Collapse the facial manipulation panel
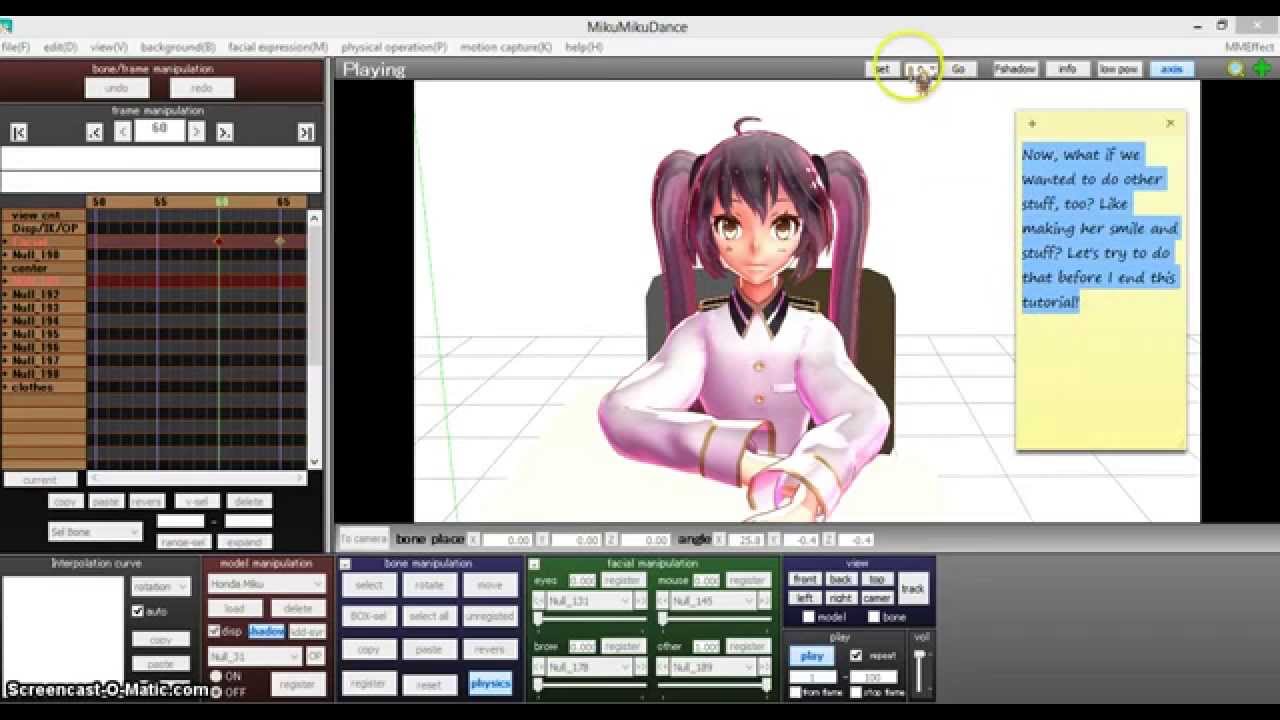The width and height of the screenshot is (1280, 720). (534, 564)
